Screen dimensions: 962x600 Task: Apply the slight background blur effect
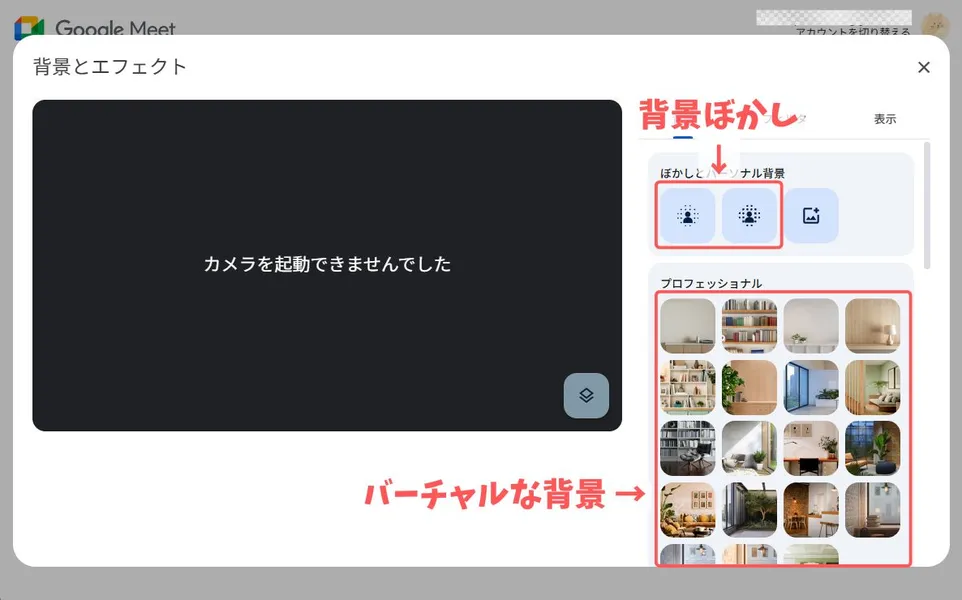pos(688,215)
